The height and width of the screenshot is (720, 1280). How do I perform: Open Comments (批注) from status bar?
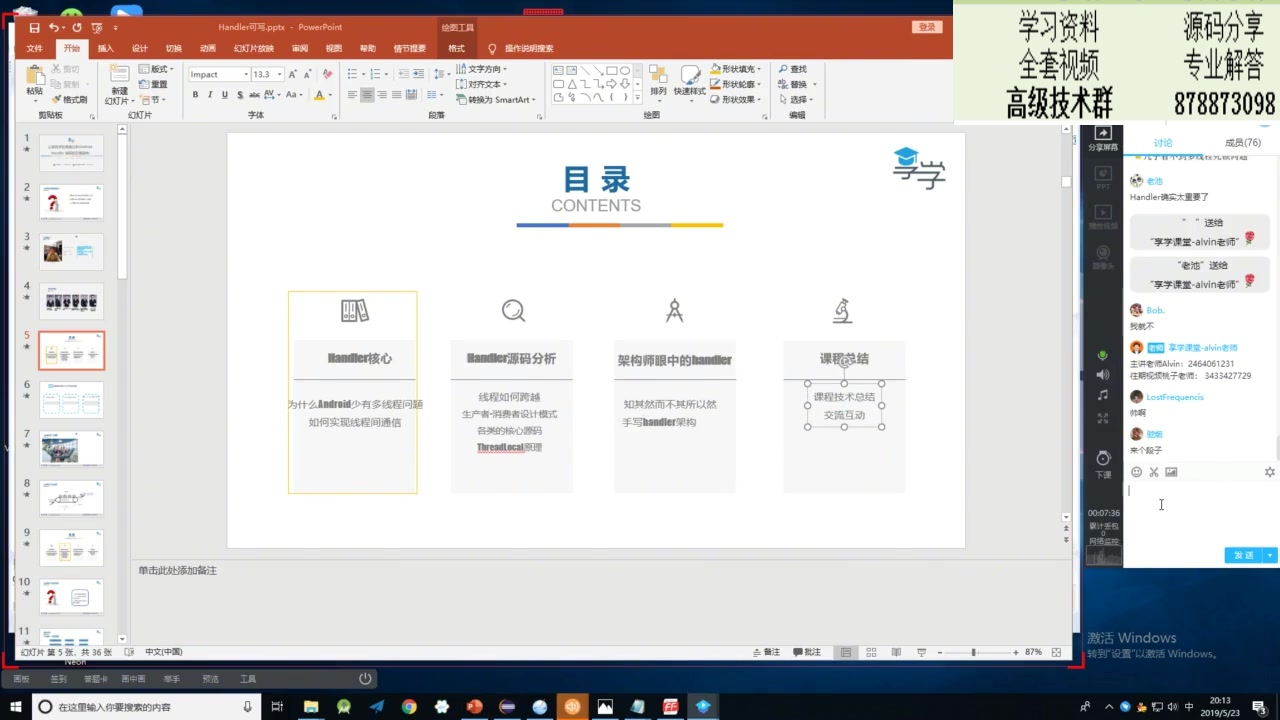point(807,652)
